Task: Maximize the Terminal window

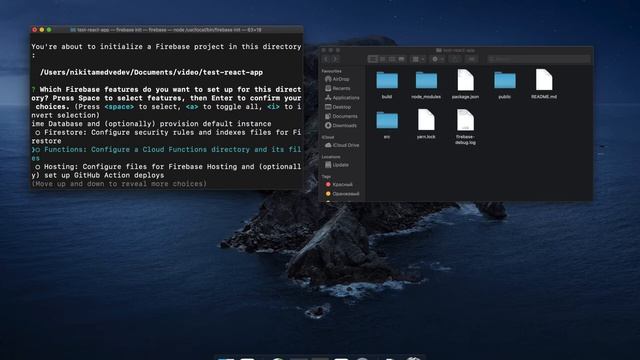Action: [49, 30]
